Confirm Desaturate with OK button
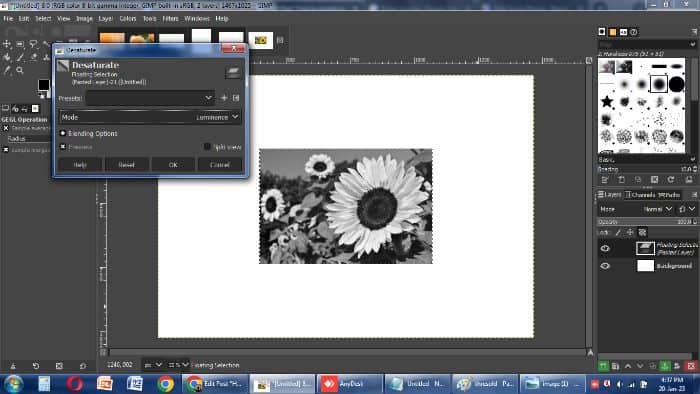The height and width of the screenshot is (394, 700). [x=173, y=165]
